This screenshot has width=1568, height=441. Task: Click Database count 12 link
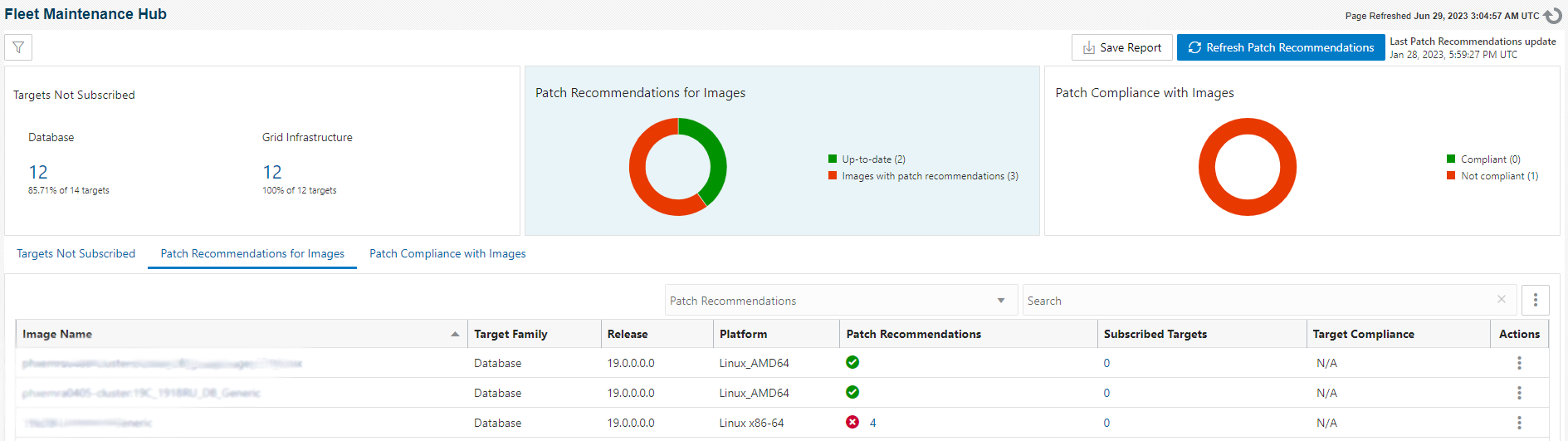coord(38,172)
